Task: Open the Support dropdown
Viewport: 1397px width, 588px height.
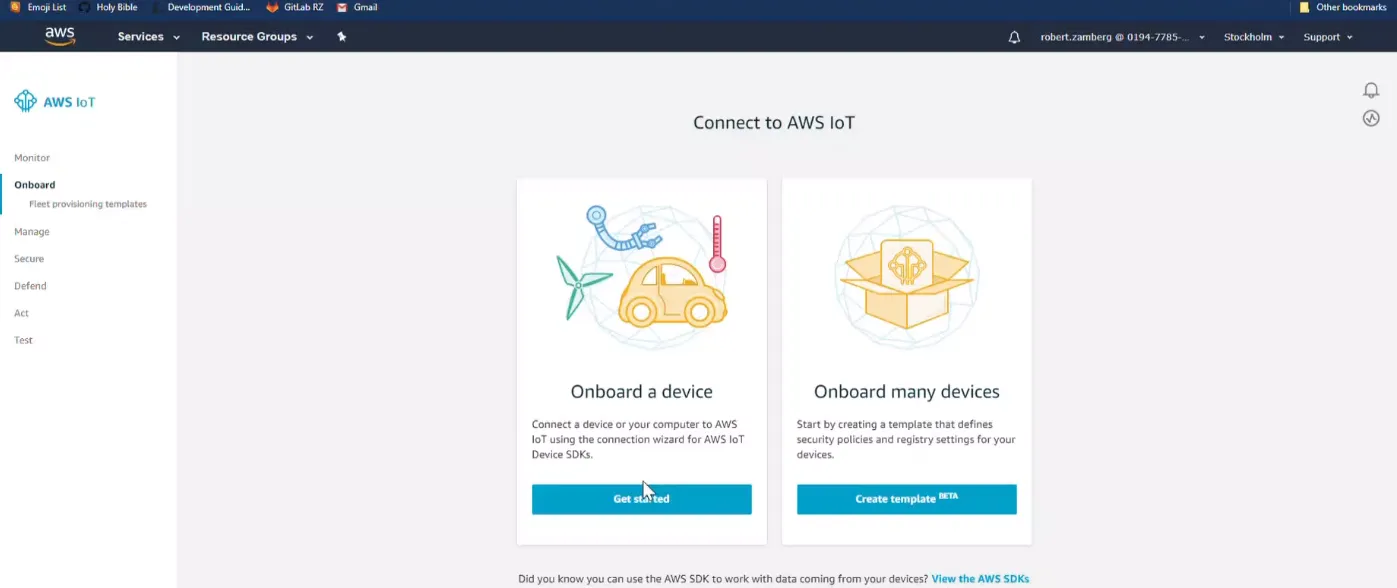Action: pos(1328,37)
